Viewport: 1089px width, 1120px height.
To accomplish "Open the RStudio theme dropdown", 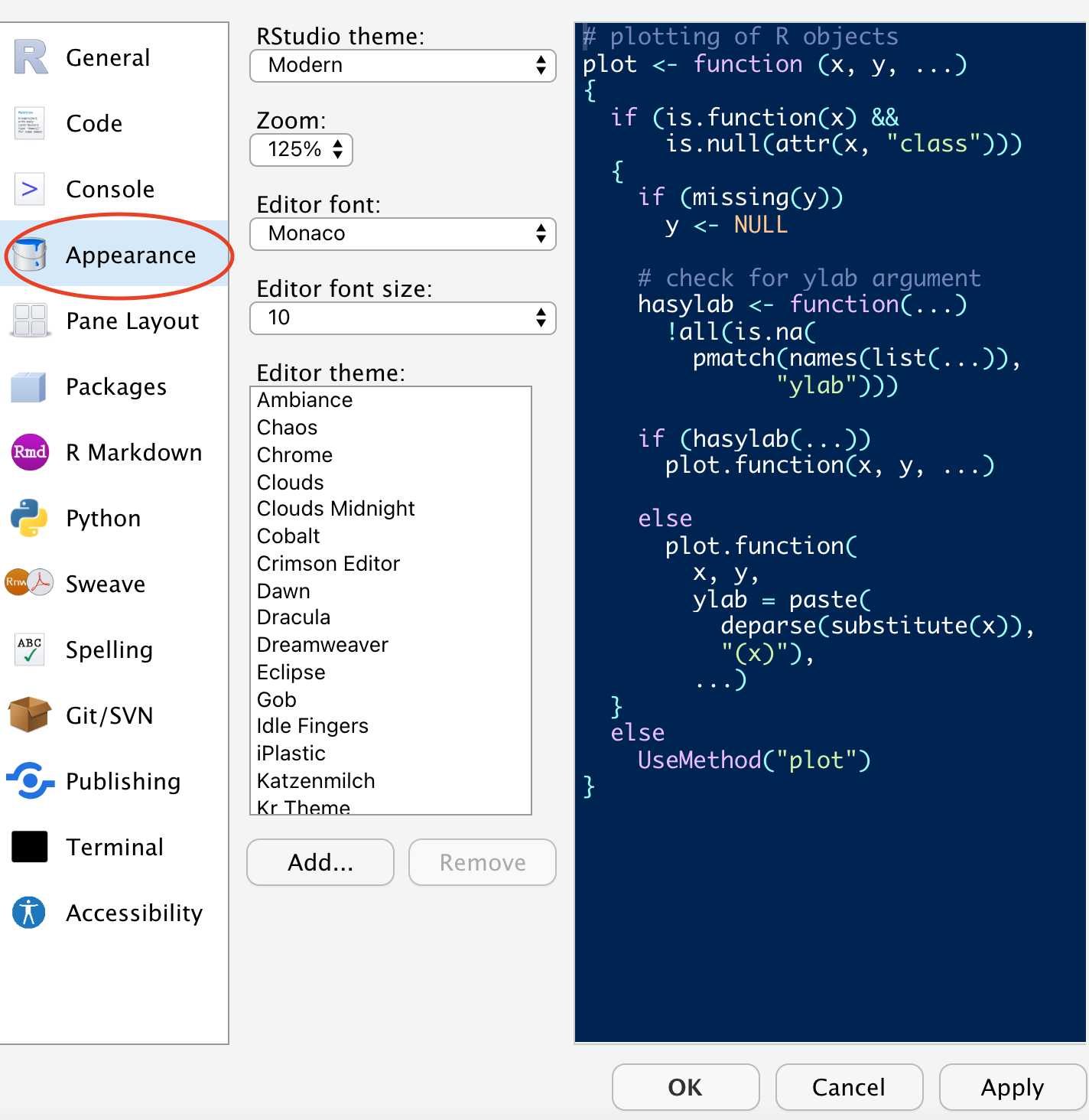I will 402,66.
